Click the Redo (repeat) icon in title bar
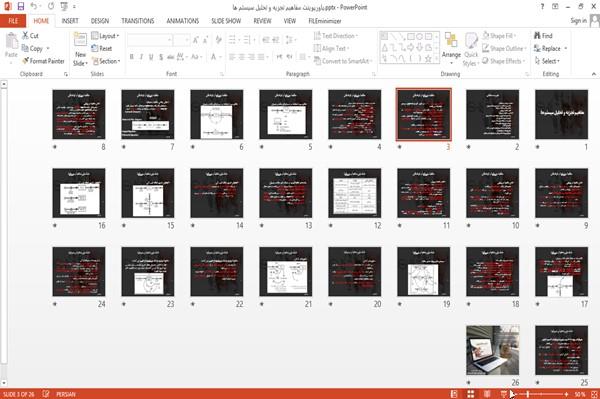The image size is (600, 399). pyautogui.click(x=51, y=7)
